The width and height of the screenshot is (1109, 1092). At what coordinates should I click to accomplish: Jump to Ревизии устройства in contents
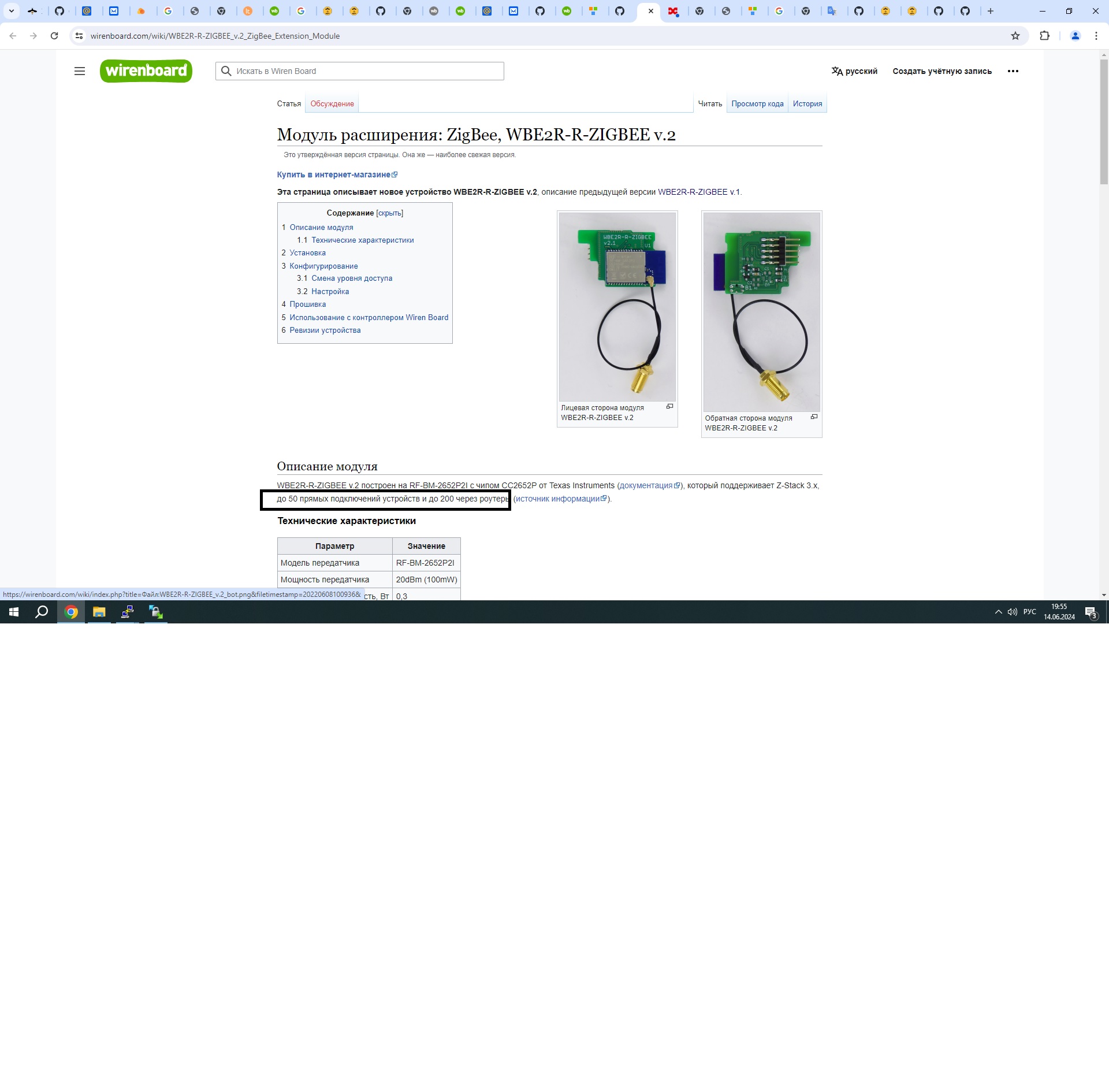325,330
